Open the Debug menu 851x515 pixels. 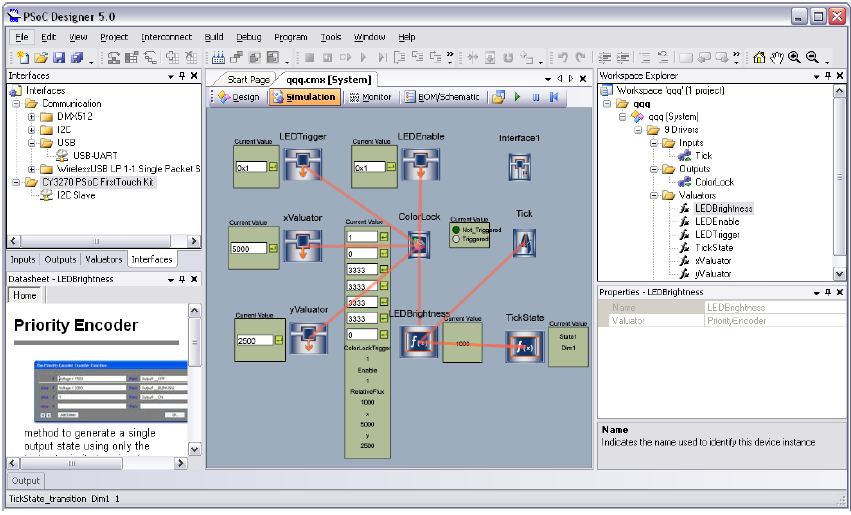(249, 37)
